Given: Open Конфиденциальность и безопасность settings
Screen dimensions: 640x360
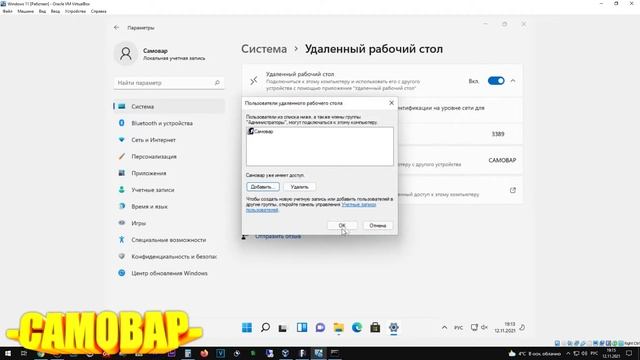Looking at the screenshot, I should [x=169, y=257].
